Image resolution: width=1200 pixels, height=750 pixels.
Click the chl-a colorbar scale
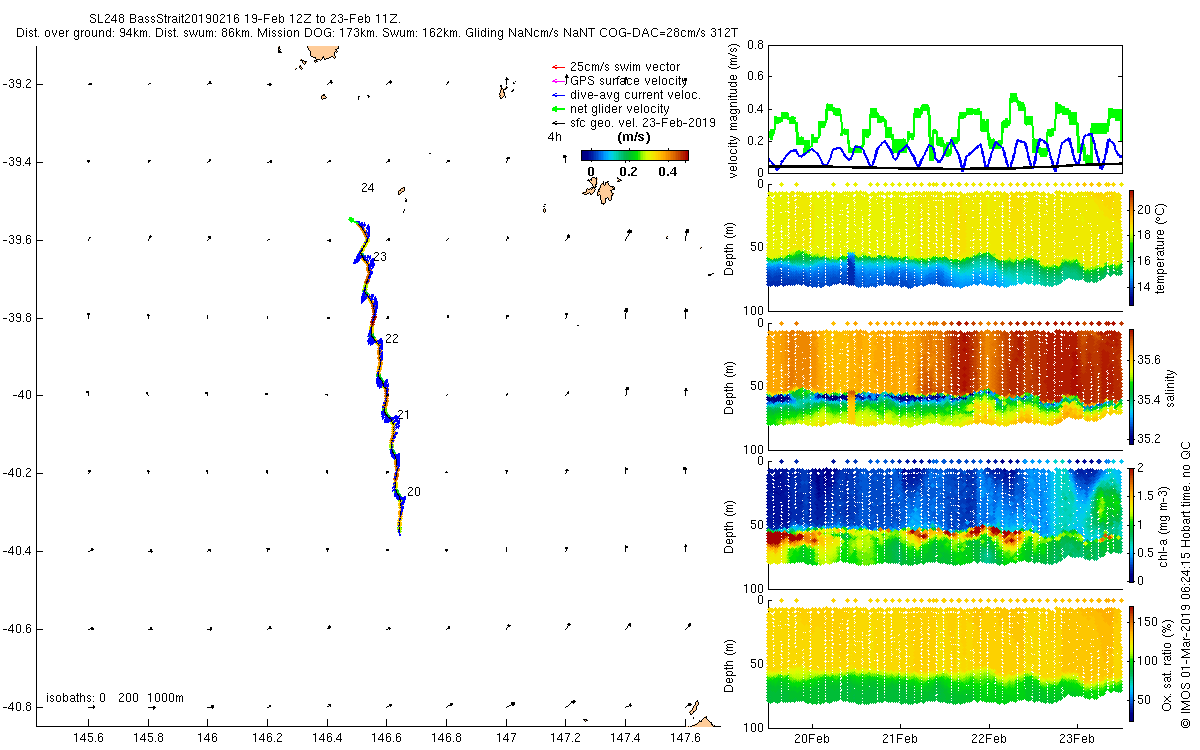[1132, 524]
